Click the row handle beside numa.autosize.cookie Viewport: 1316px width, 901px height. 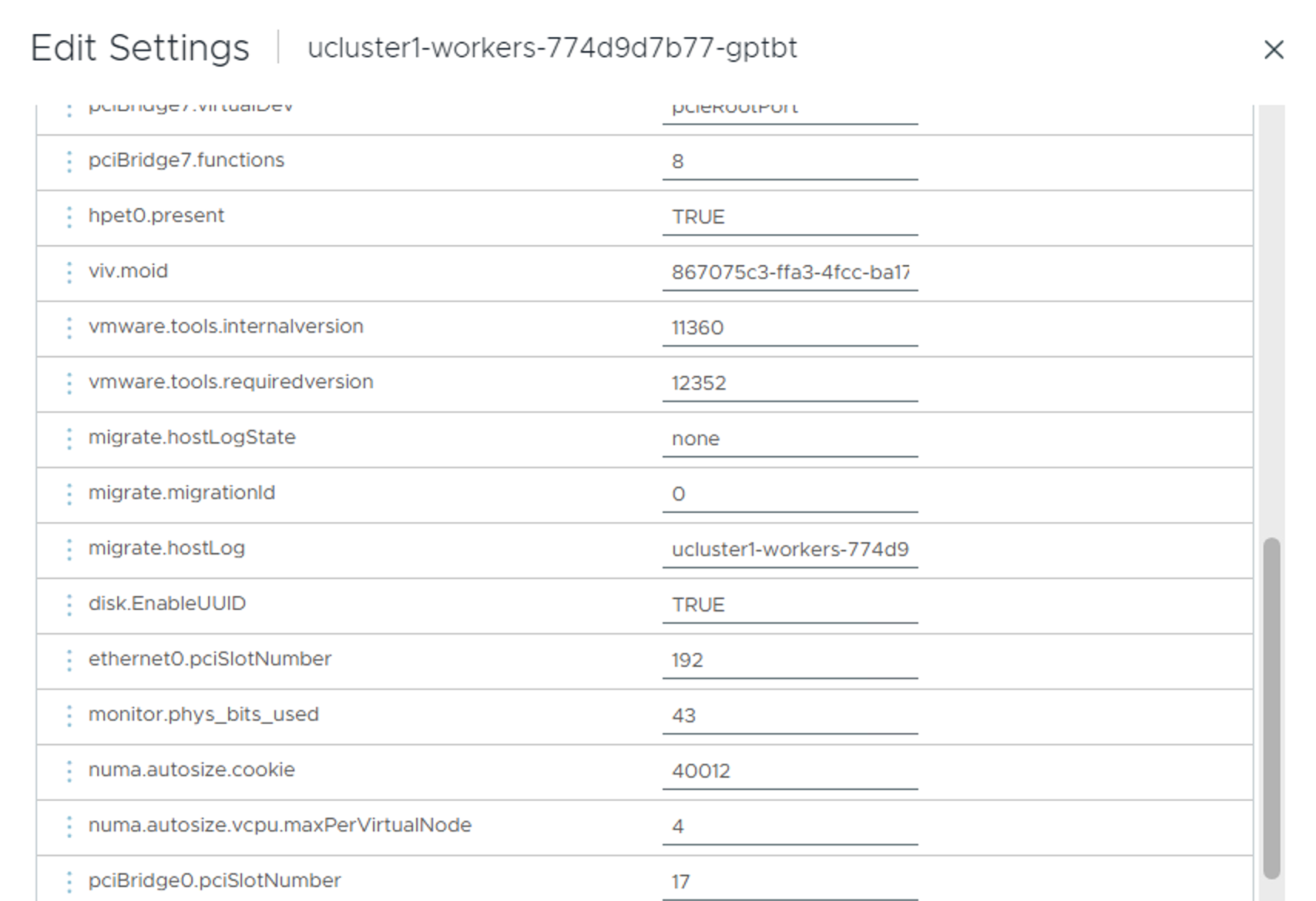point(69,772)
